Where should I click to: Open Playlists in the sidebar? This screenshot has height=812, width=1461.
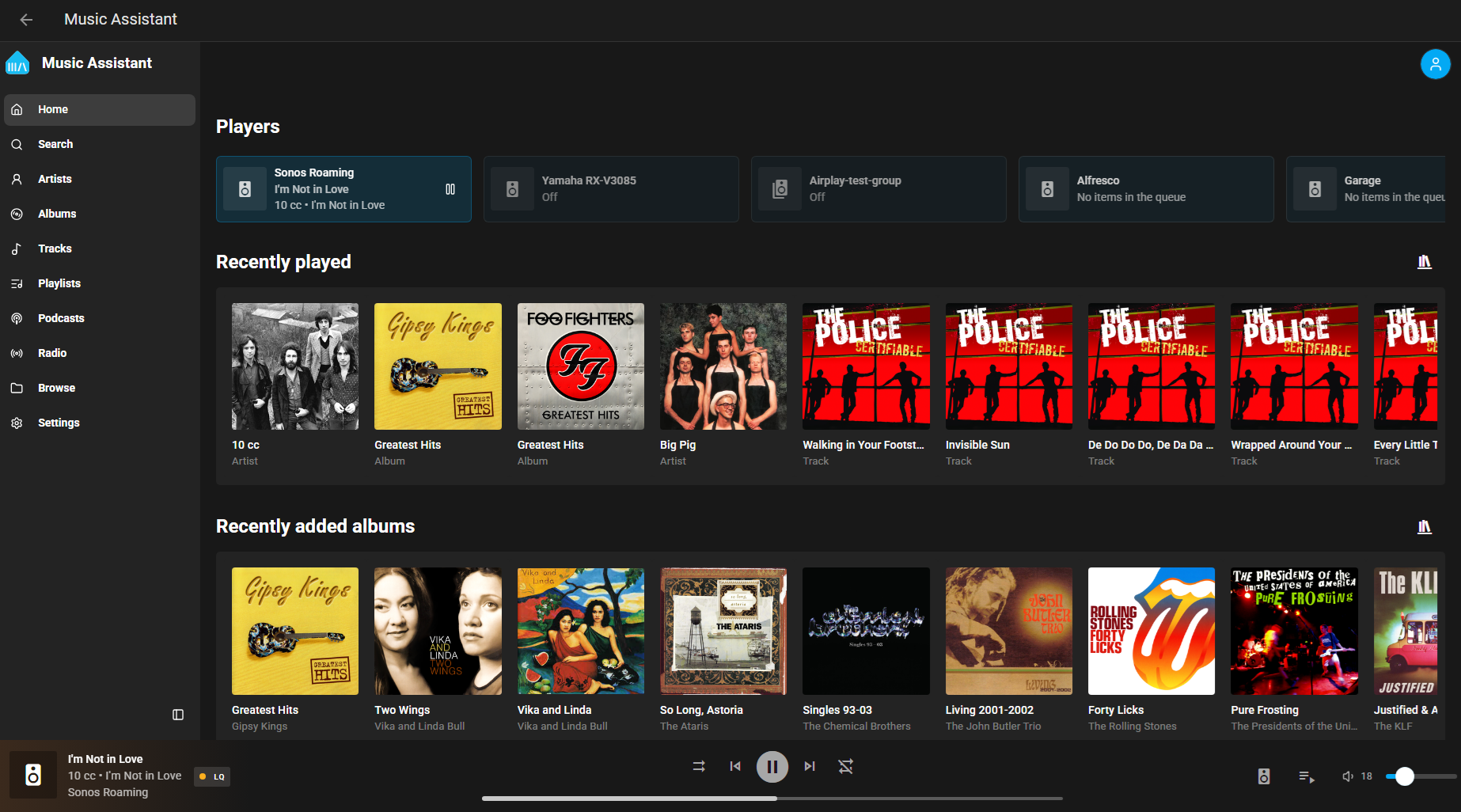[x=100, y=283]
